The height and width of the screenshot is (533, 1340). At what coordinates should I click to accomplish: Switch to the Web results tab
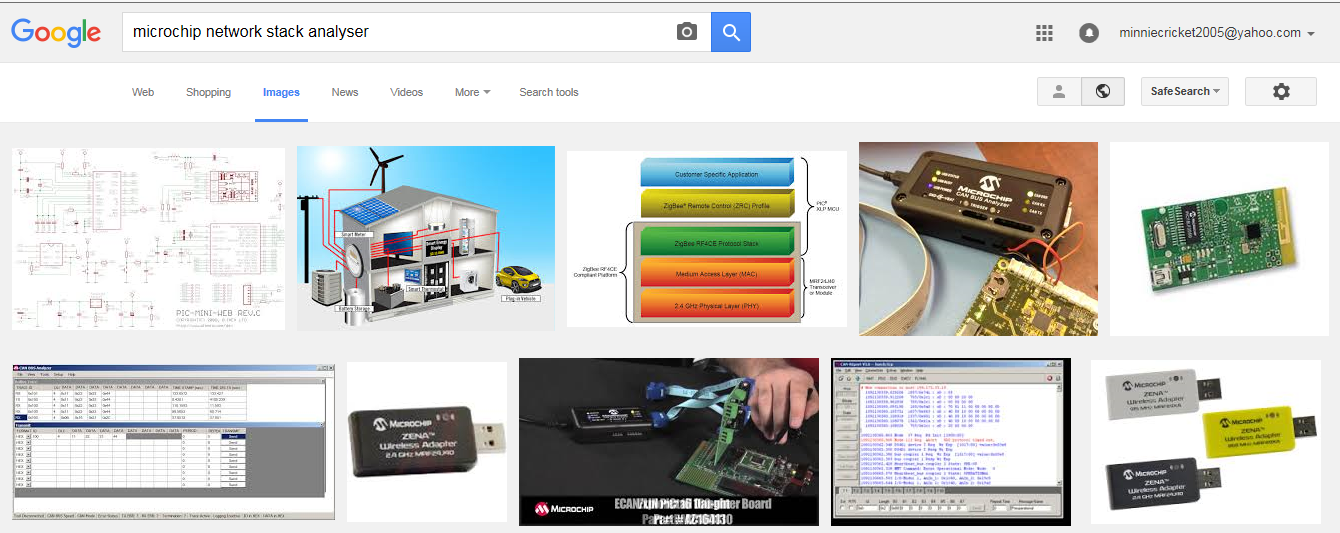point(143,92)
